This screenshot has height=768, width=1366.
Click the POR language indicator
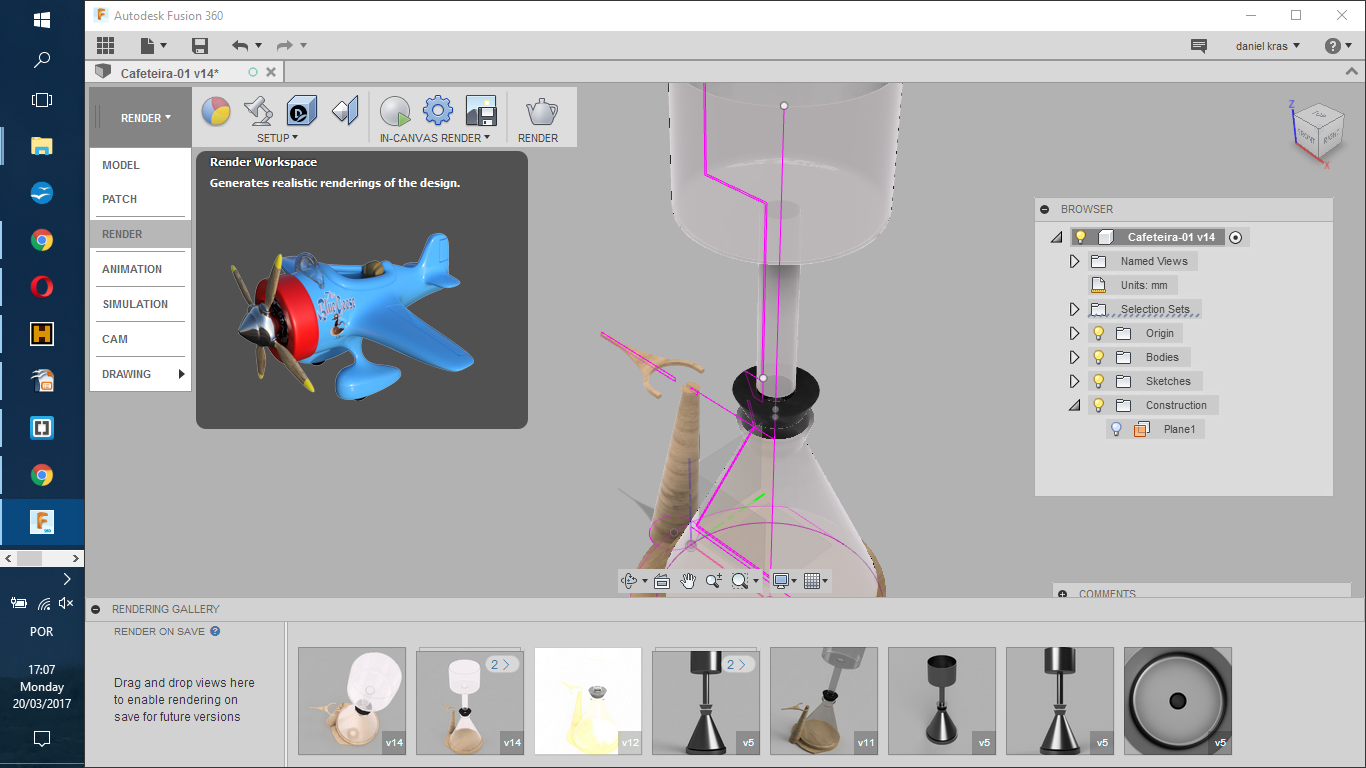(x=42, y=632)
